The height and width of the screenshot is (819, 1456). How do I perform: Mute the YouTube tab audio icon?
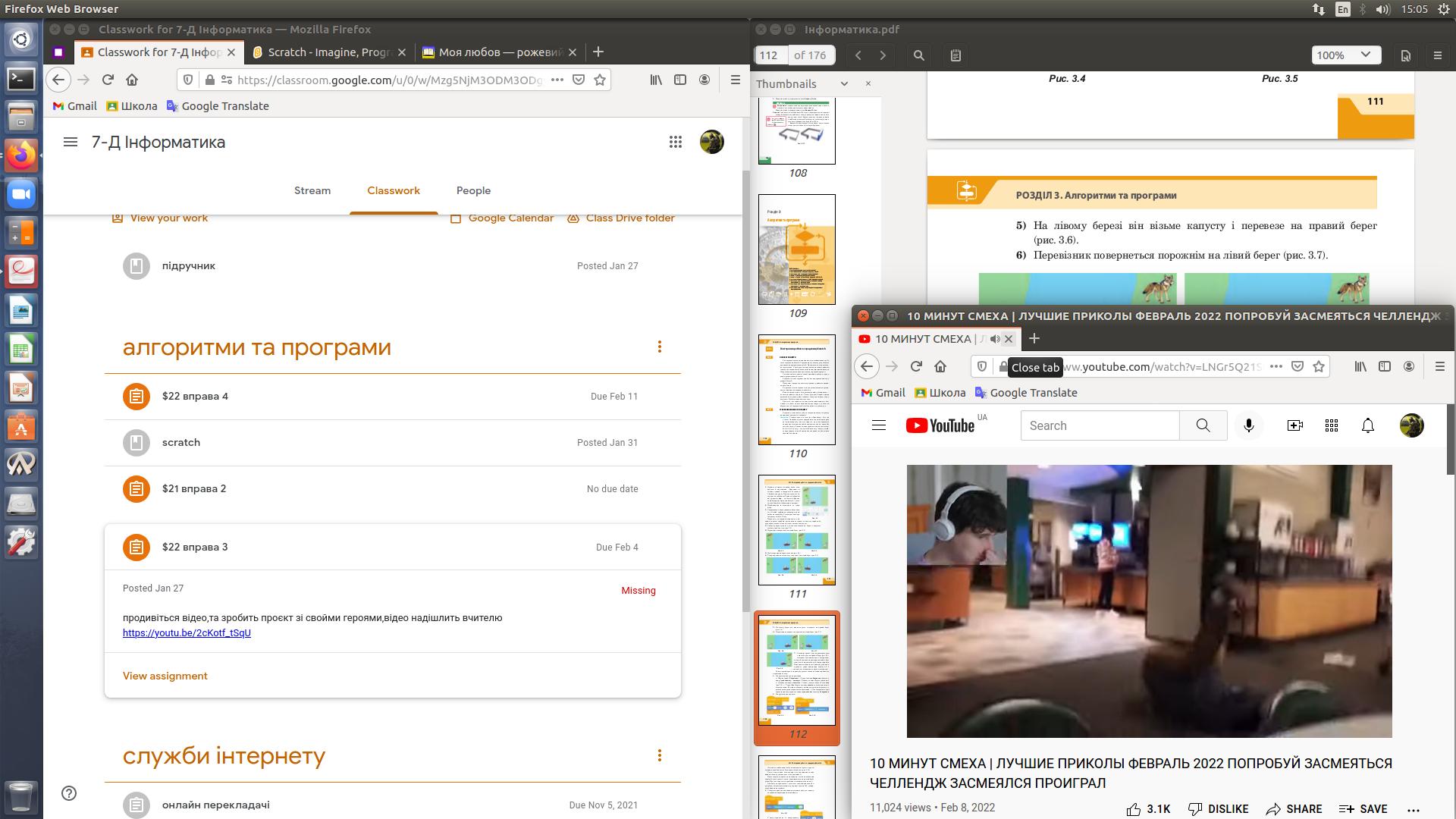pyautogui.click(x=995, y=339)
